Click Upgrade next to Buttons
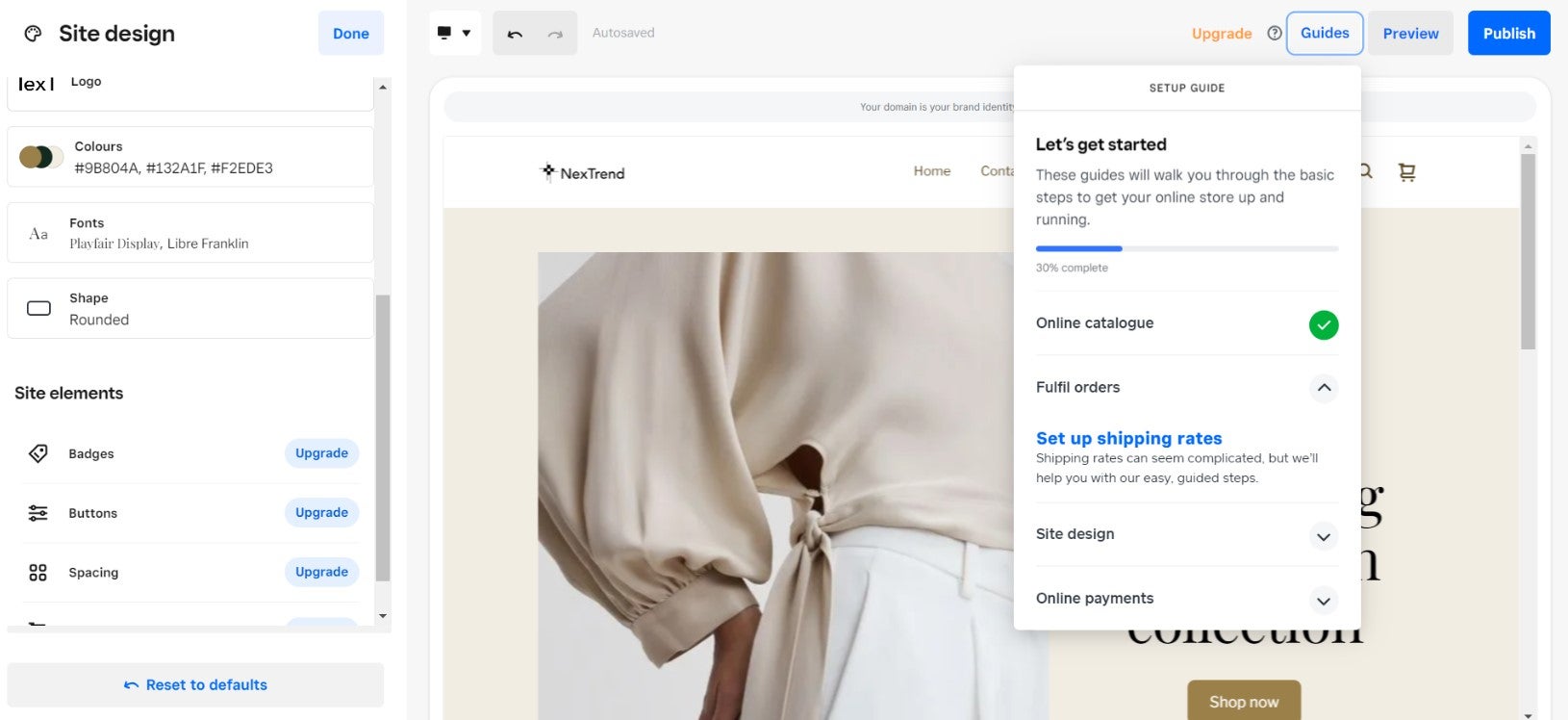This screenshot has width=1568, height=720. click(x=321, y=513)
